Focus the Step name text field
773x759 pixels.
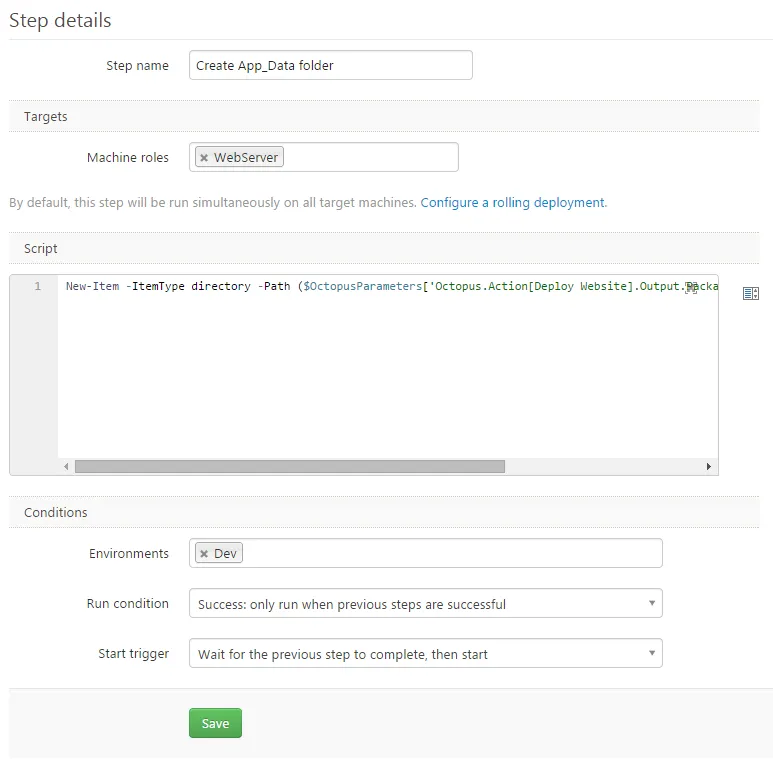[x=330, y=66]
